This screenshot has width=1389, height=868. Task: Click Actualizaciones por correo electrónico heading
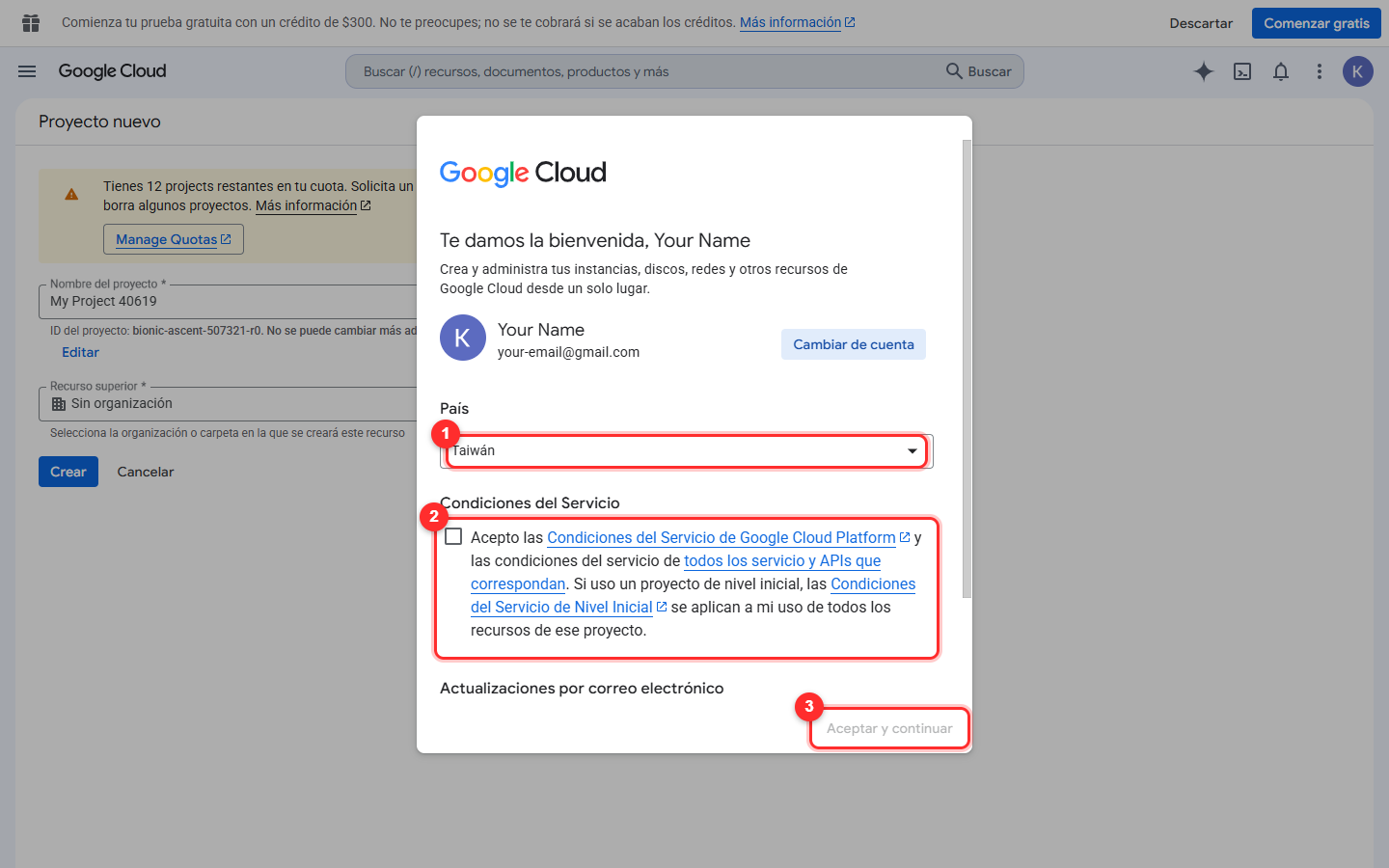coord(582,688)
